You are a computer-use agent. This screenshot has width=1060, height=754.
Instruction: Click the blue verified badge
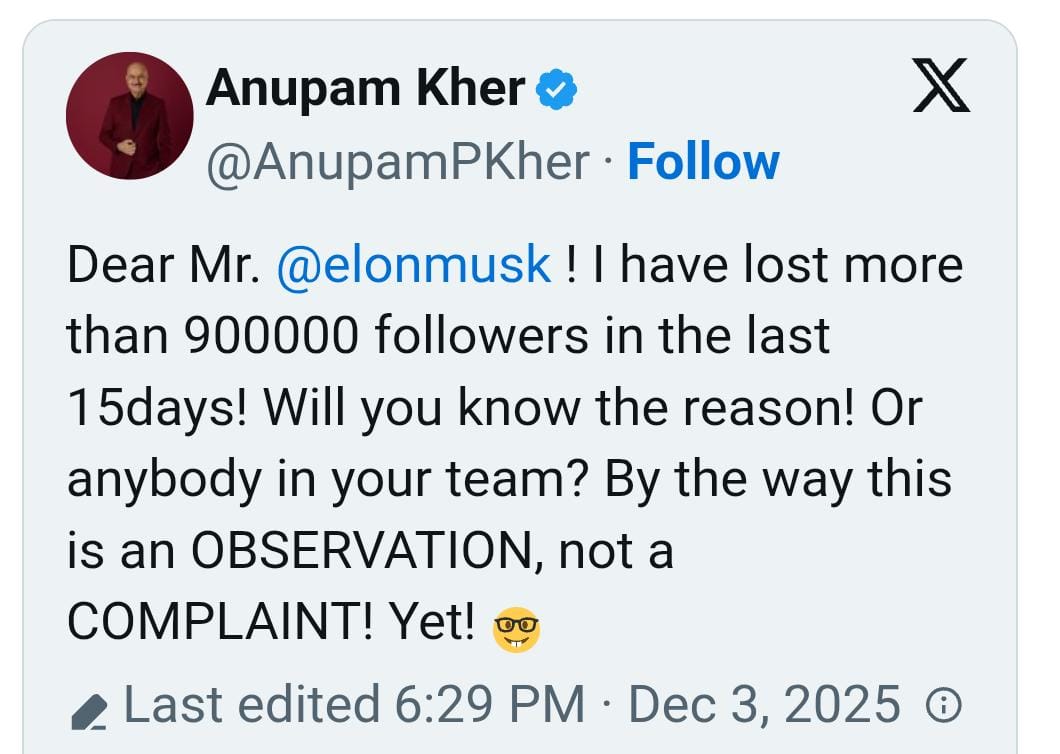pos(556,89)
